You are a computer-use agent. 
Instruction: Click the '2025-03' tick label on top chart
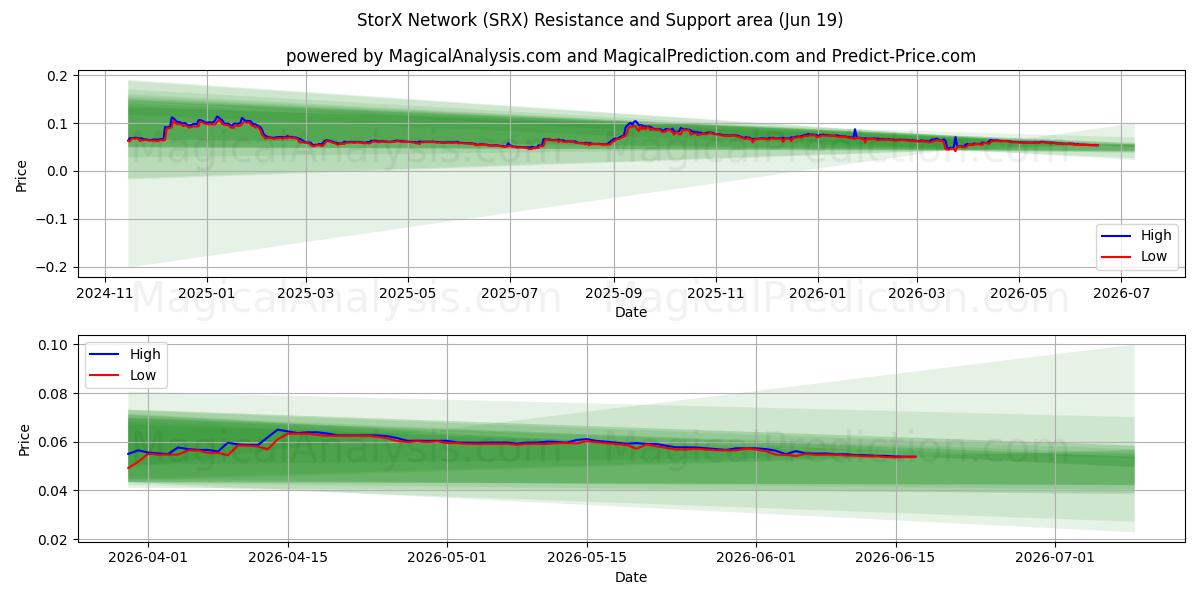coord(306,294)
